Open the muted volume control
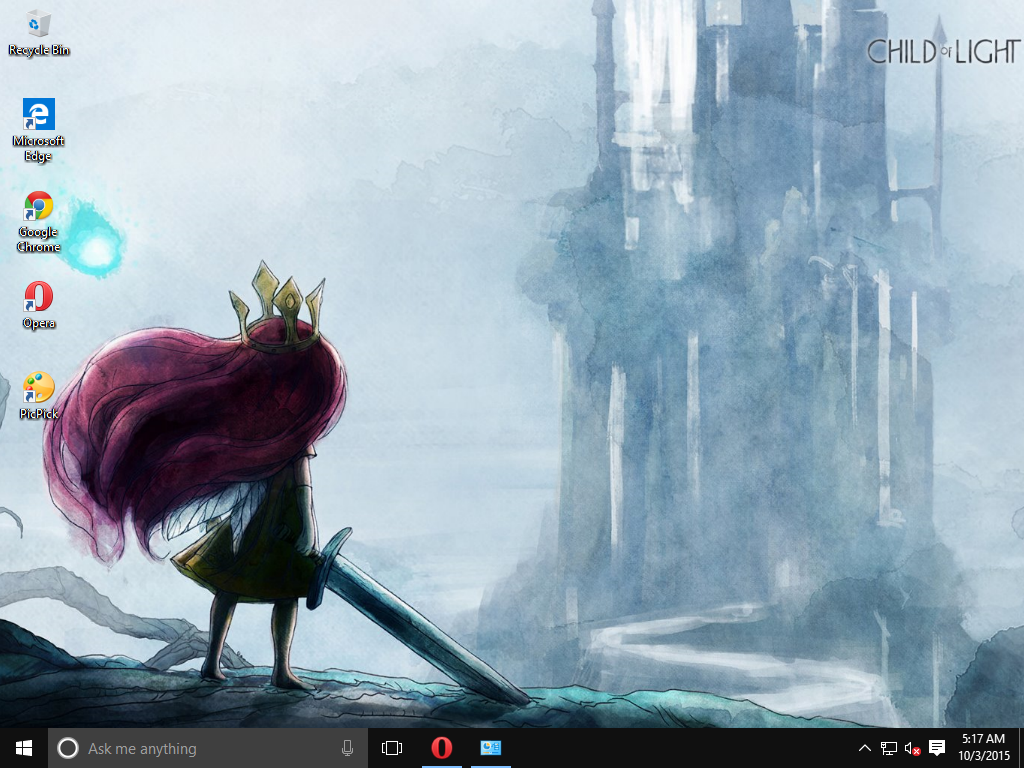 coord(912,748)
